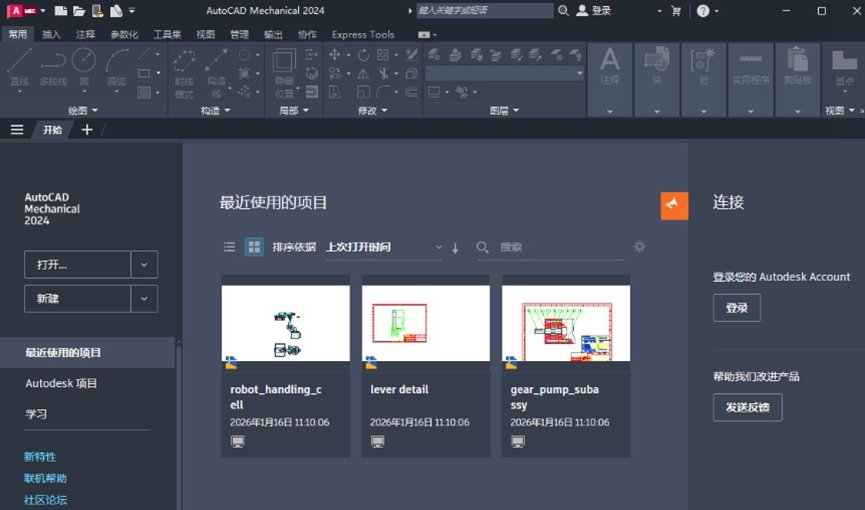Open the 社区论坛 link

click(x=45, y=500)
